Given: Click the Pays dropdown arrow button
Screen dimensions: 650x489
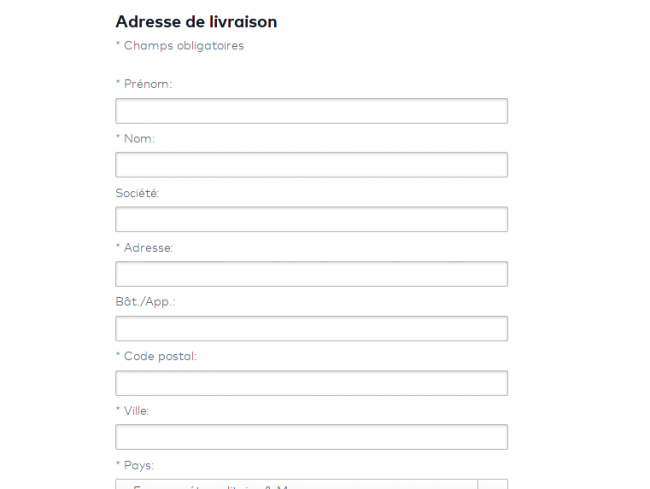Looking at the screenshot, I should pos(492,485).
